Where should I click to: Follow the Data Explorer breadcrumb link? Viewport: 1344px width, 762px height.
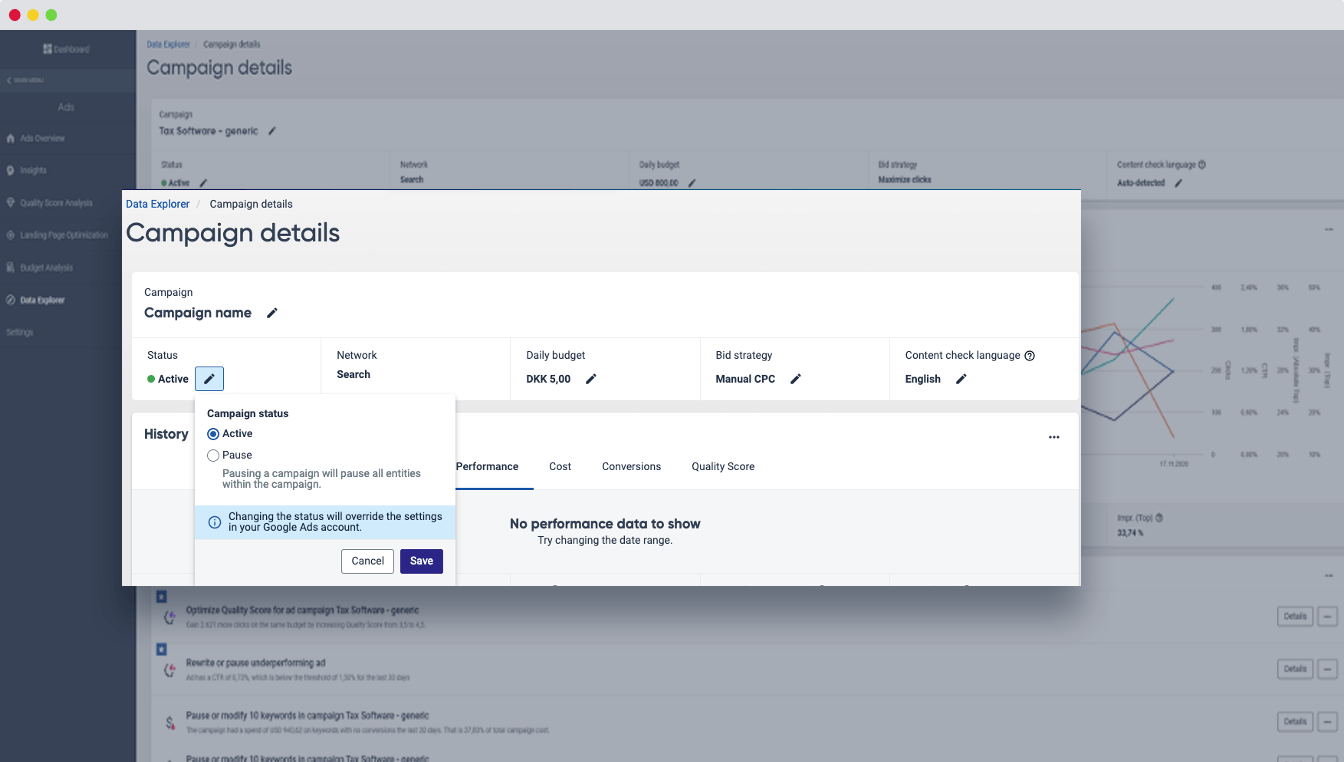pos(157,204)
